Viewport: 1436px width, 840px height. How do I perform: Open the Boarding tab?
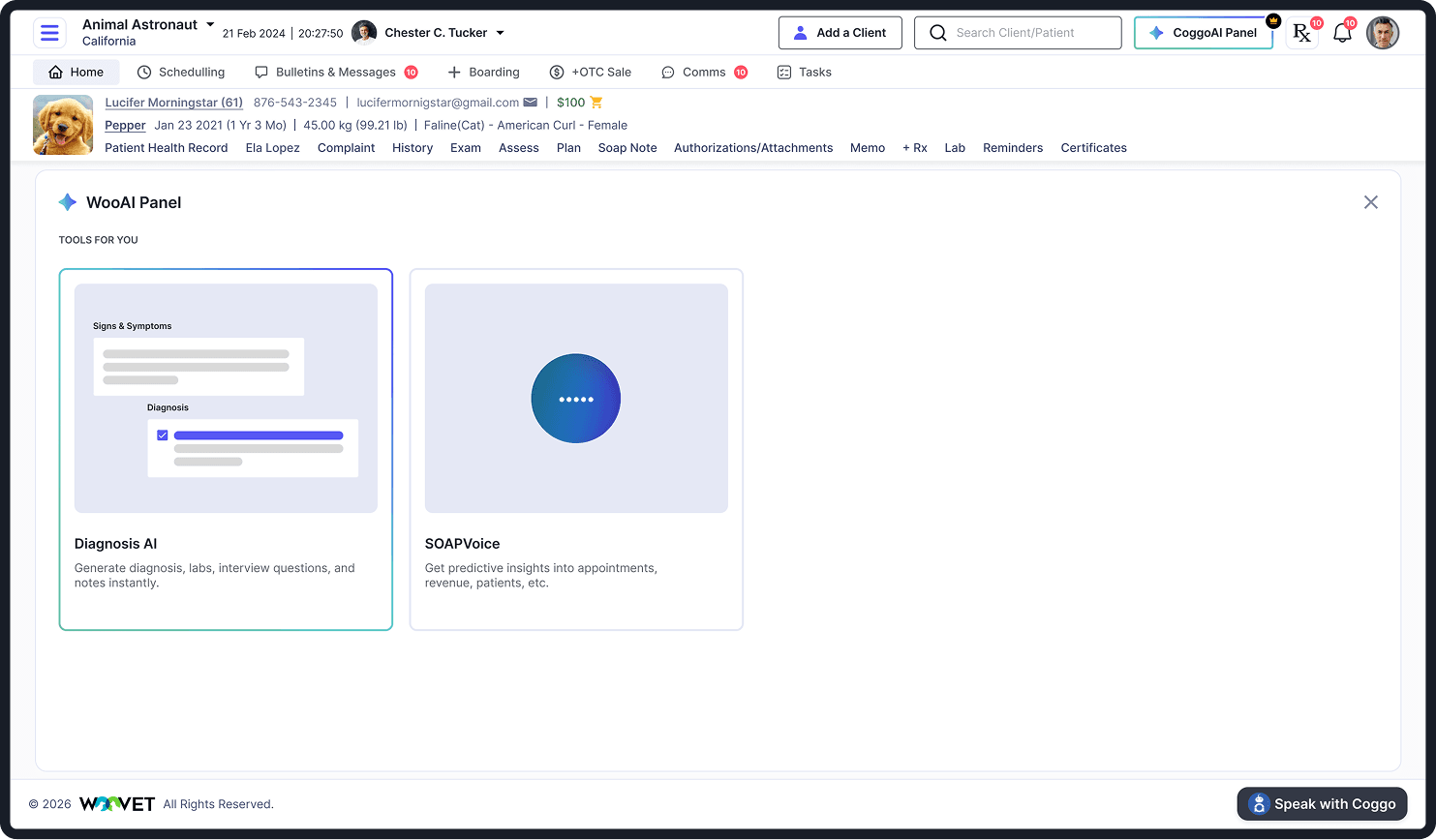(483, 73)
